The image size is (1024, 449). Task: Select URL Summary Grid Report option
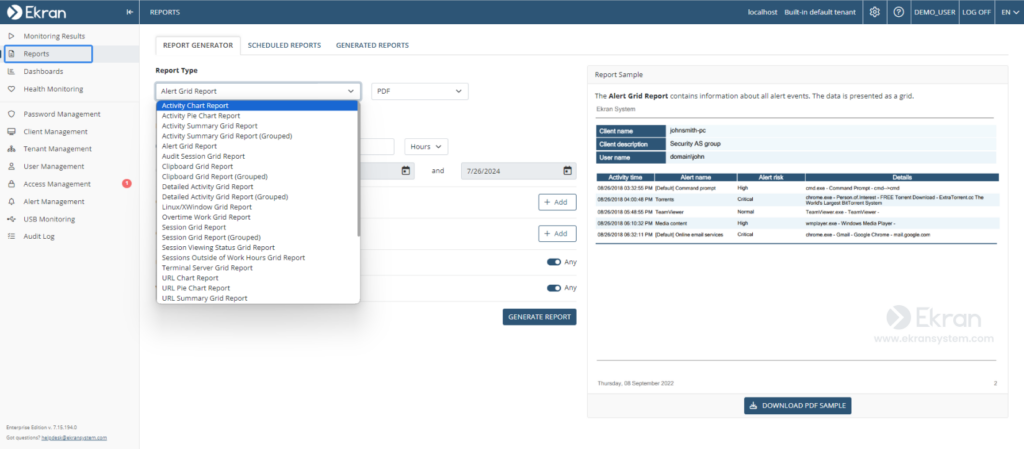pos(257,298)
